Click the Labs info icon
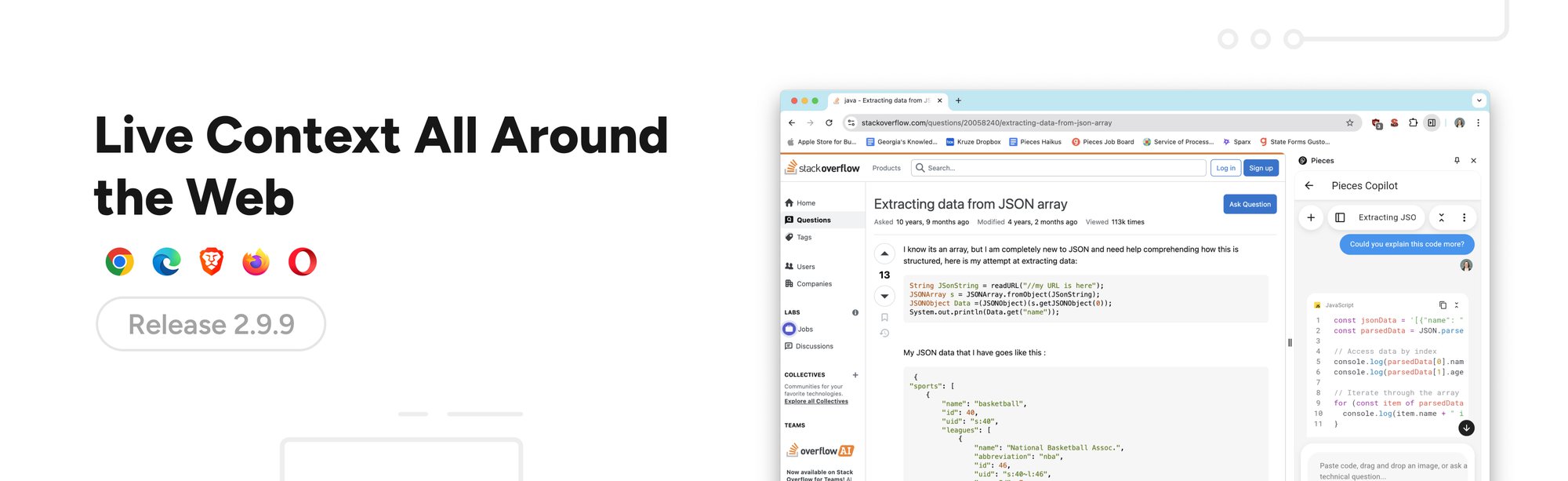Viewport: 1568px width, 481px height. (855, 312)
